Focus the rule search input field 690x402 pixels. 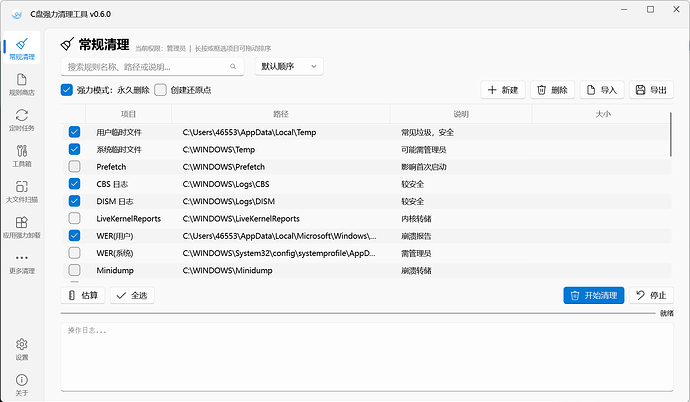[x=152, y=66]
